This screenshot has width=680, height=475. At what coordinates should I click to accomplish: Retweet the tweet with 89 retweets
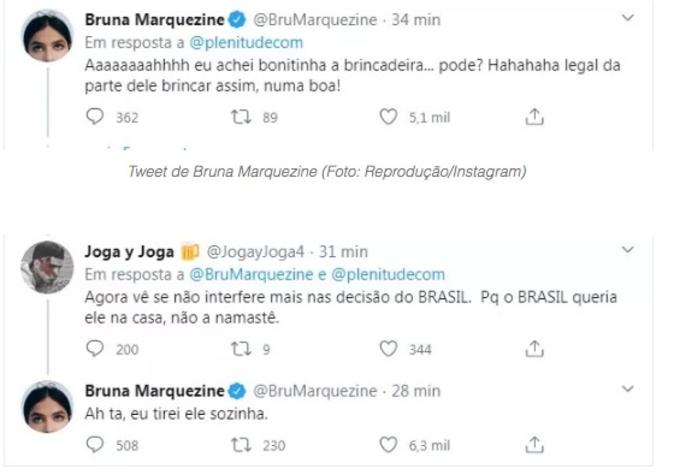point(240,117)
